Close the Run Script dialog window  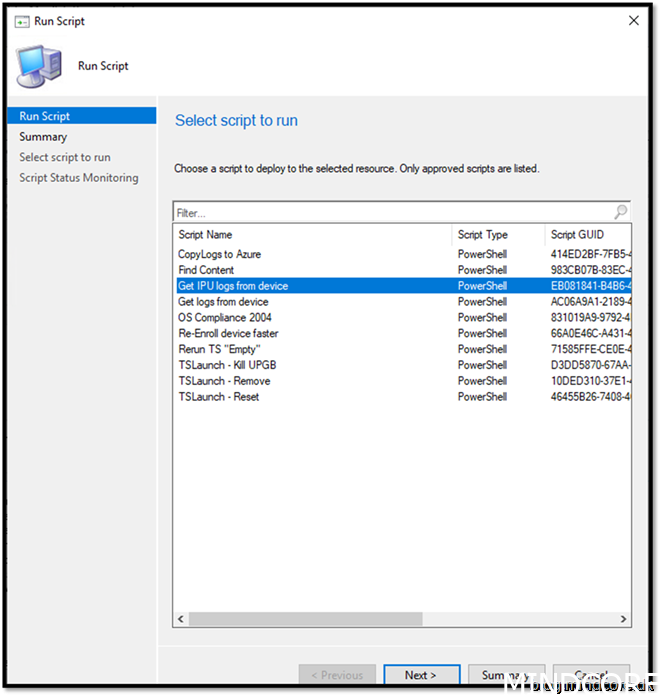click(x=633, y=20)
